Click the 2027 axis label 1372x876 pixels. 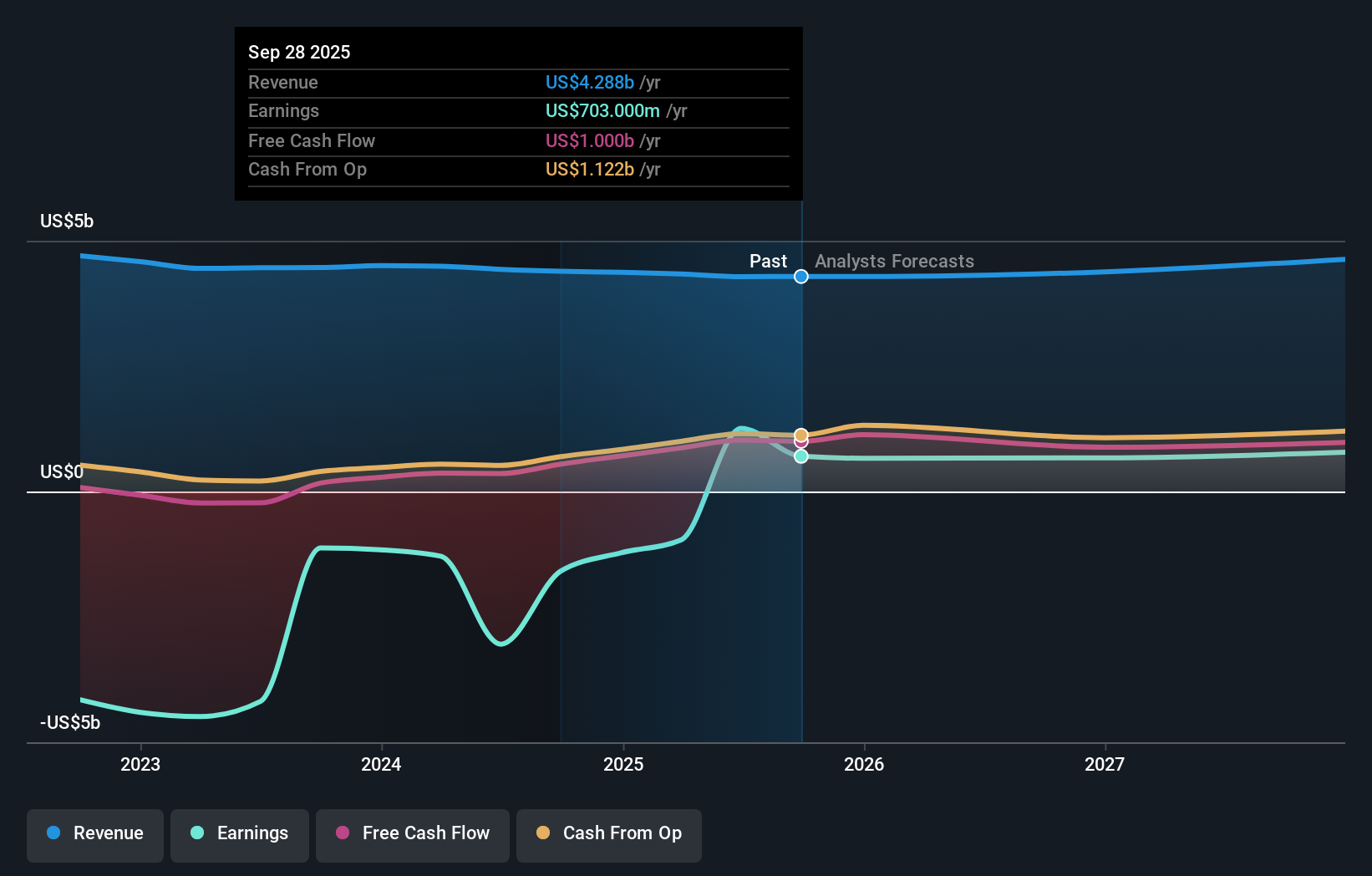tap(1105, 764)
